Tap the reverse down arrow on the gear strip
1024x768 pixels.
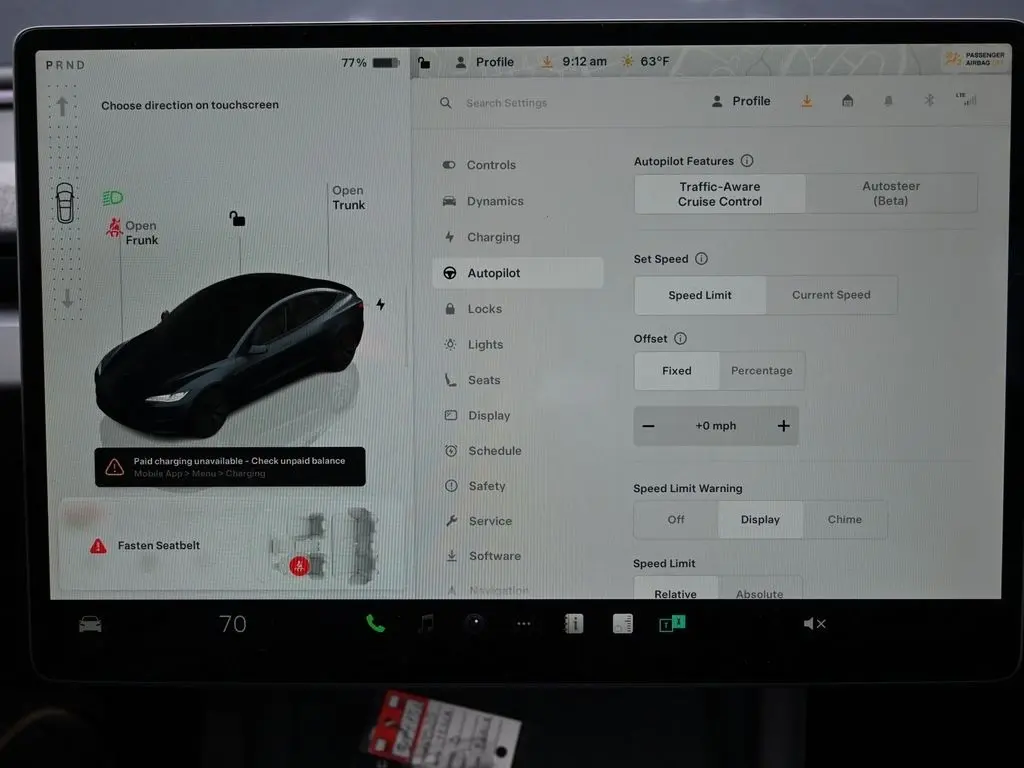67,298
